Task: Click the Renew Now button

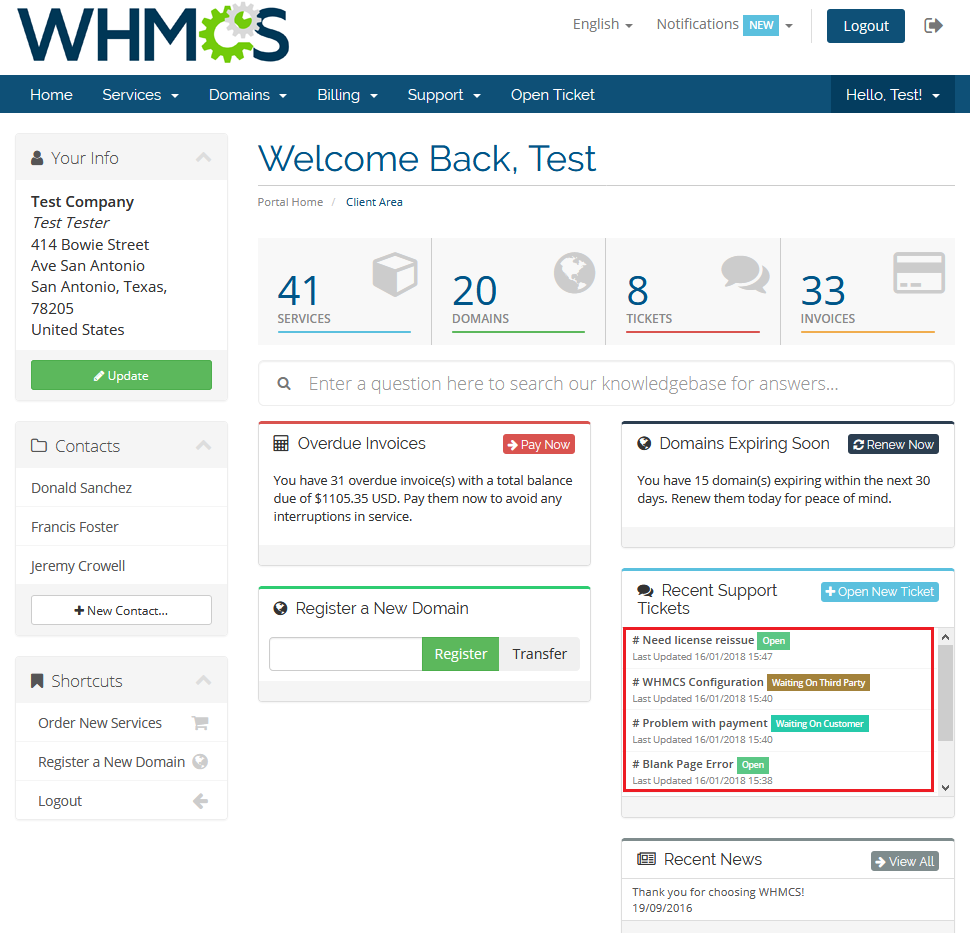Action: tap(893, 444)
